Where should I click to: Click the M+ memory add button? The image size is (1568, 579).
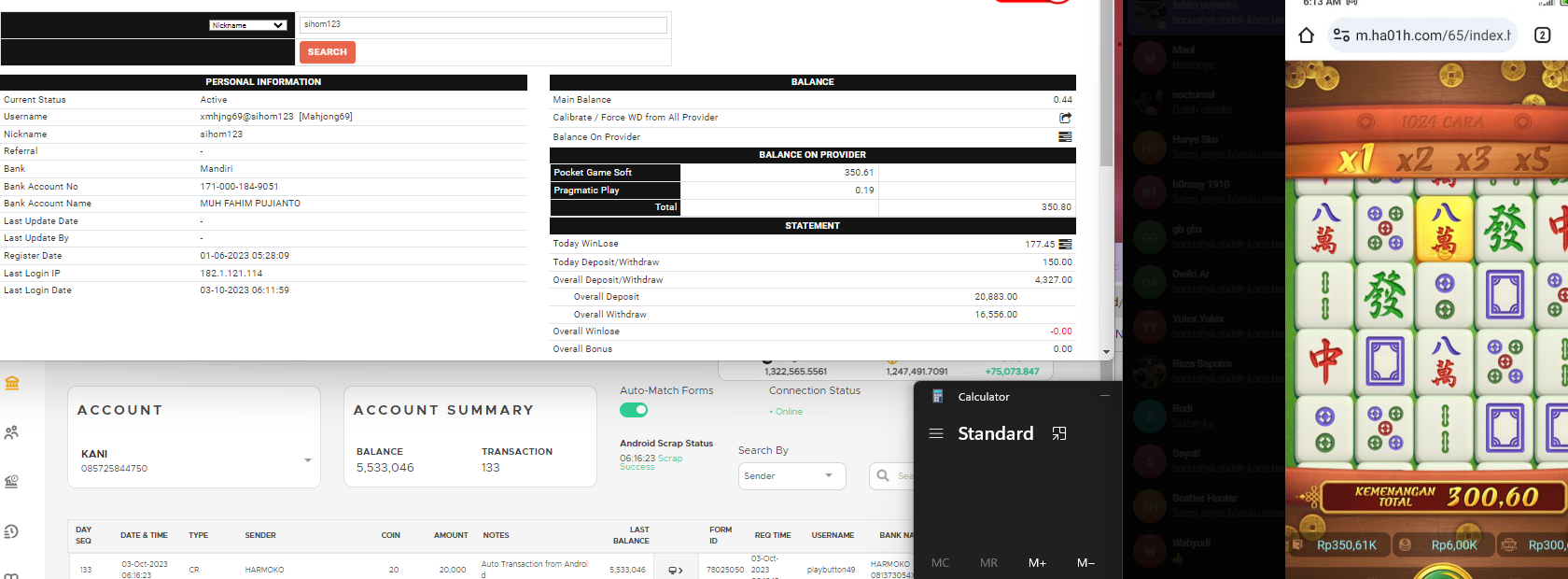1038,562
